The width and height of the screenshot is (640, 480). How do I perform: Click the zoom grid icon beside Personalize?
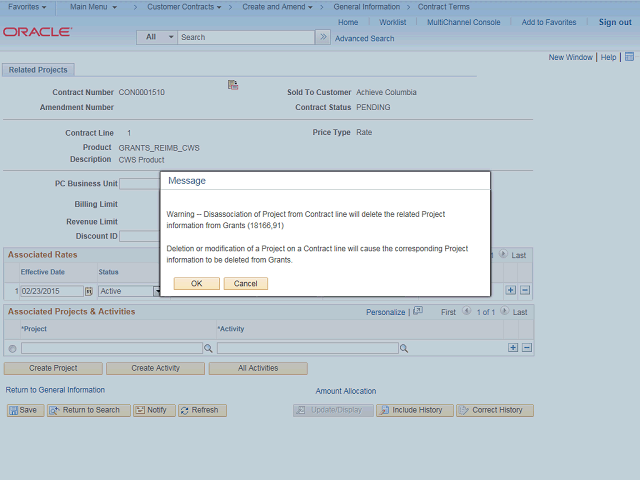[x=418, y=311]
